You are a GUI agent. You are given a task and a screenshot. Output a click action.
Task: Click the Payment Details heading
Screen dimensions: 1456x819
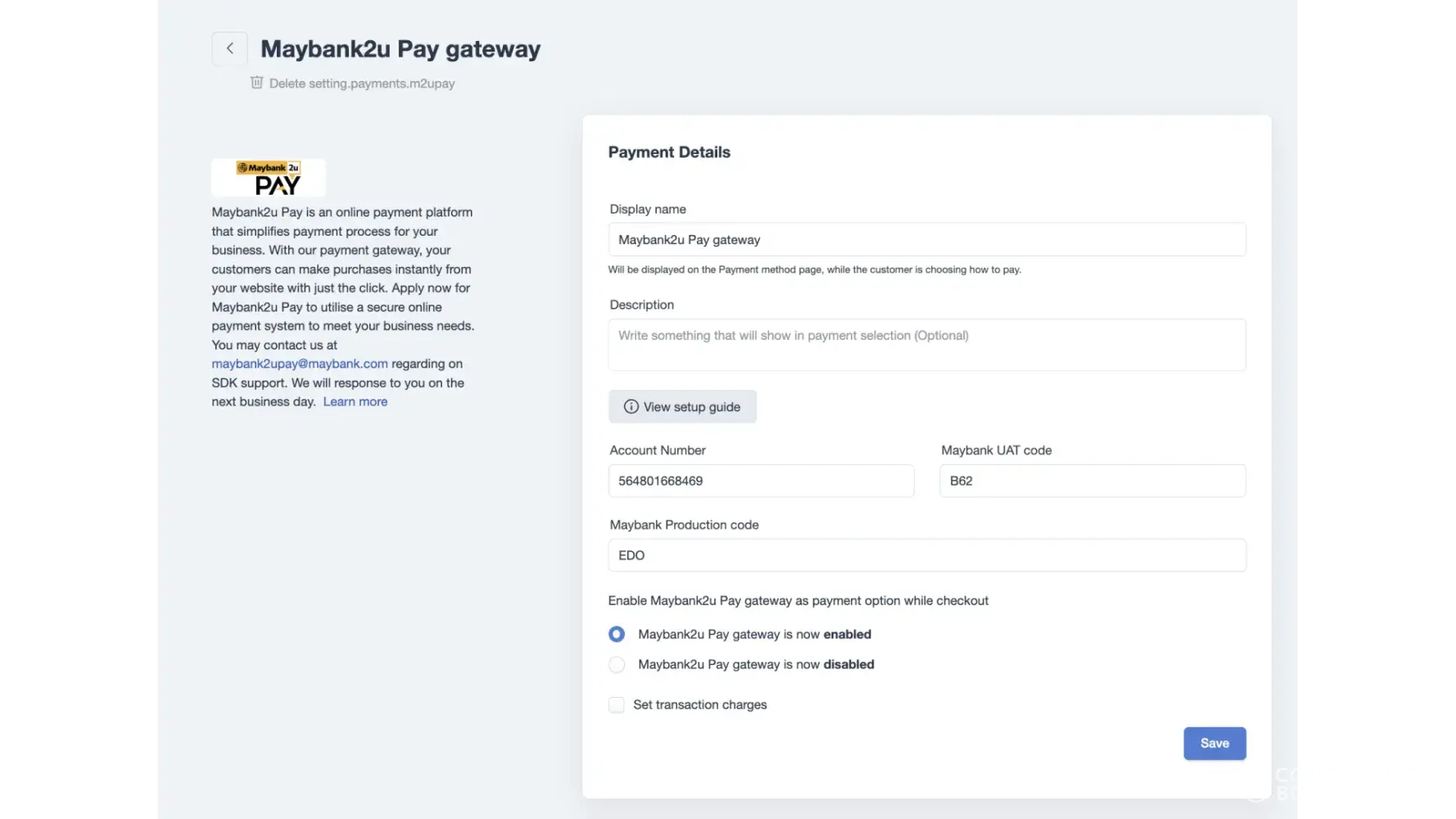click(x=669, y=152)
